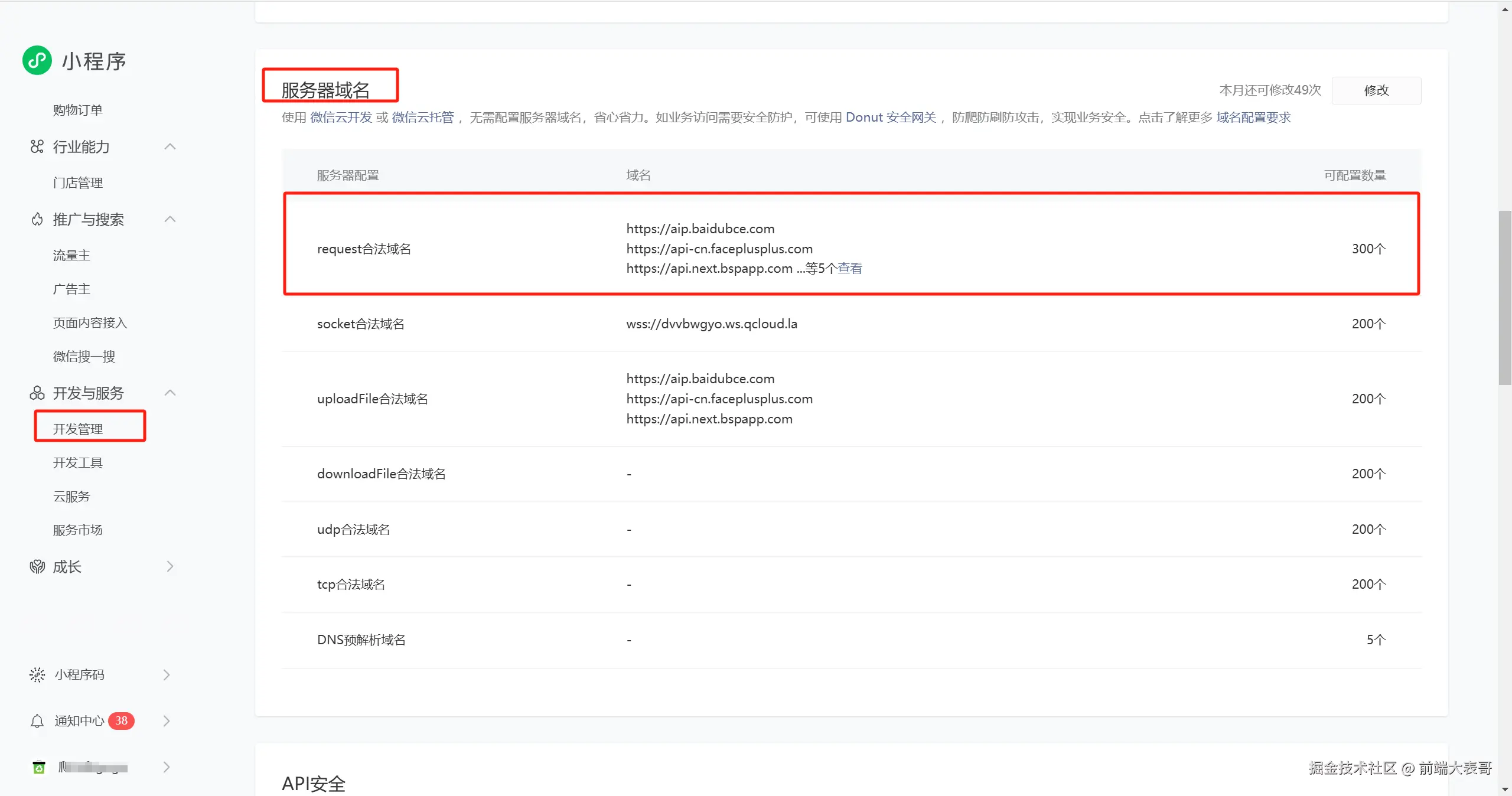Click the account avatar icon at bottom
The height and width of the screenshot is (796, 1512).
point(39,767)
